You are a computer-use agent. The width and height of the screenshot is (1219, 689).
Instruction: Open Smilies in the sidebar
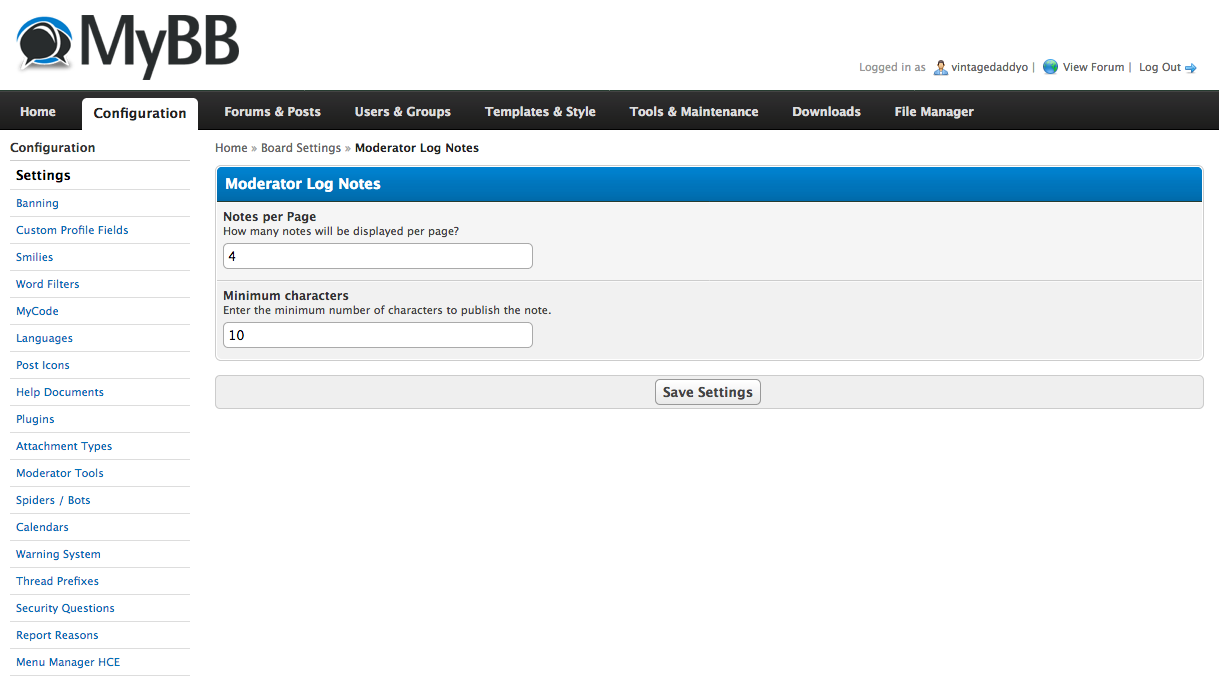tap(35, 257)
